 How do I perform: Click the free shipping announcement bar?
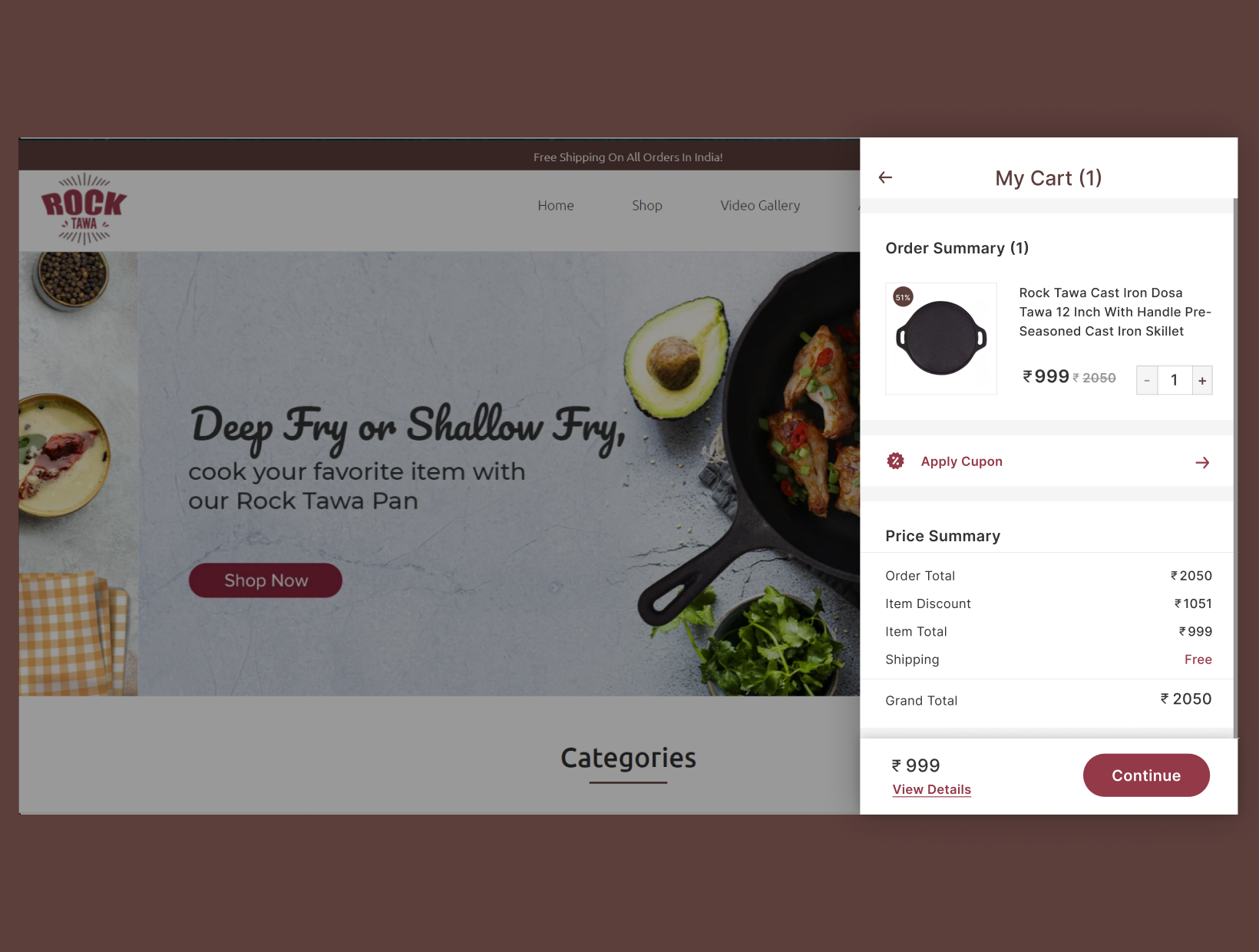click(x=439, y=157)
